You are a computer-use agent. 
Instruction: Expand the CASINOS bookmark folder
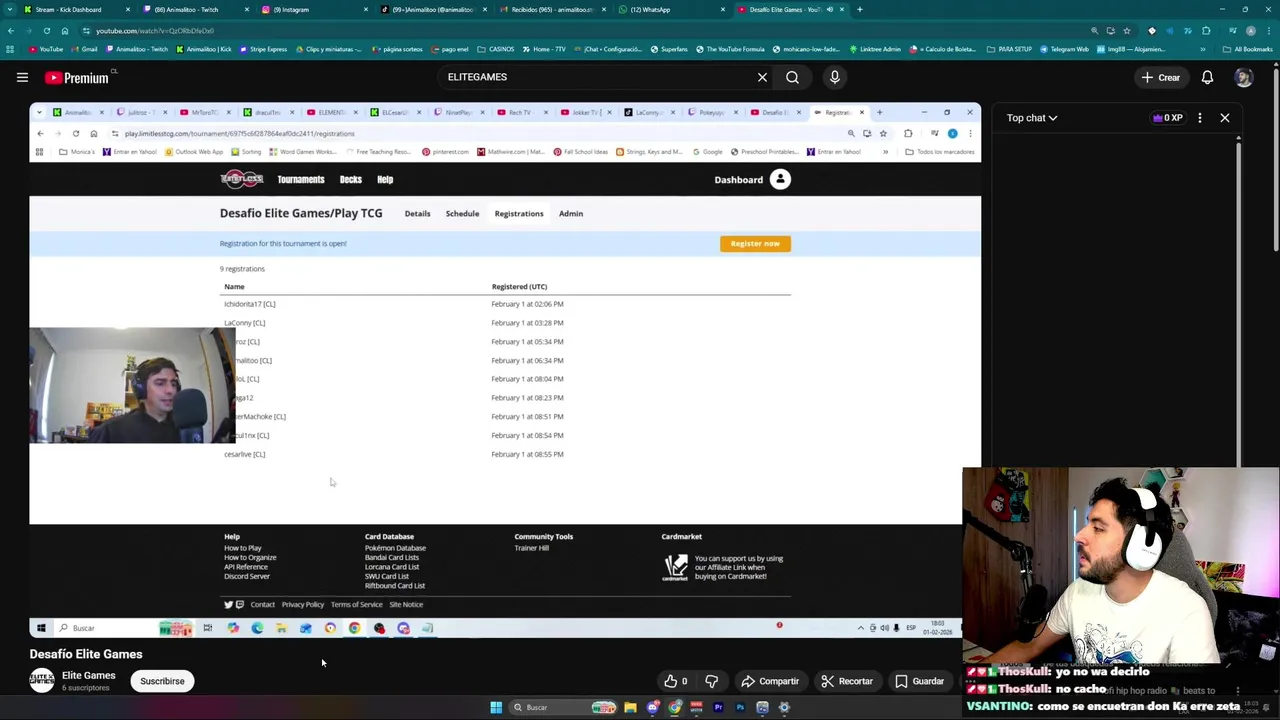(x=496, y=49)
